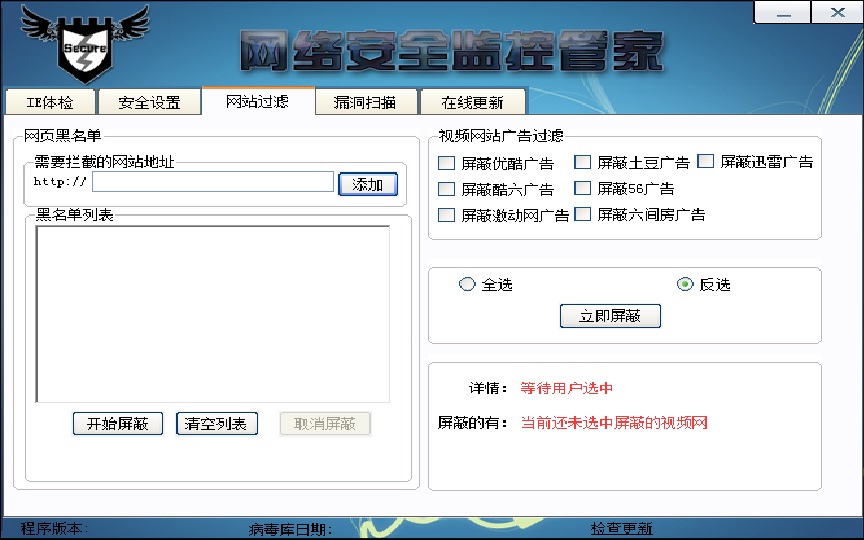Click the 立即屏蔽 button

pyautogui.click(x=610, y=316)
